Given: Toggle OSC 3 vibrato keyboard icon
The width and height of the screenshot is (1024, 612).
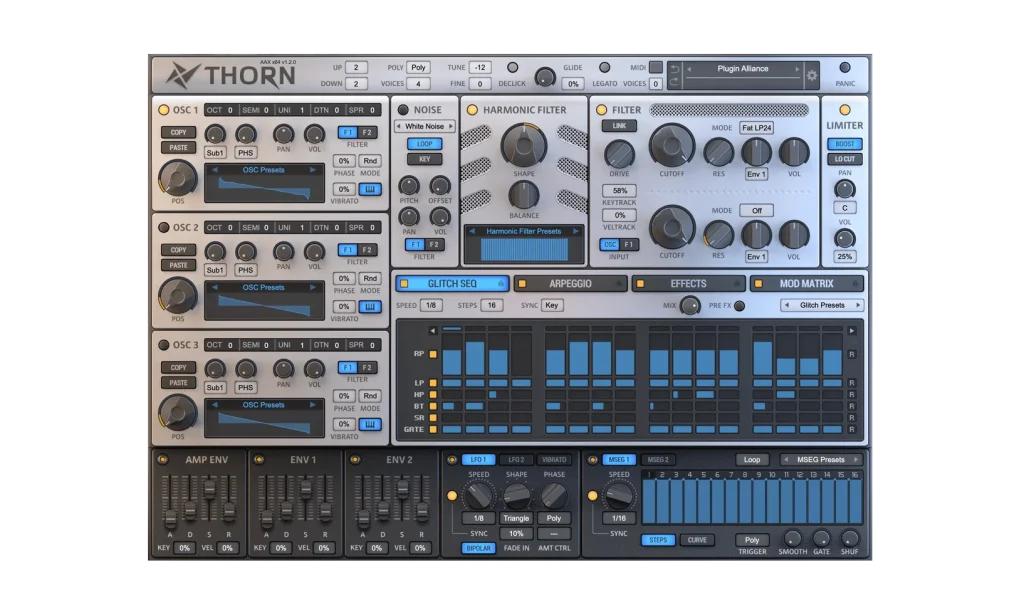Looking at the screenshot, I should [x=370, y=424].
